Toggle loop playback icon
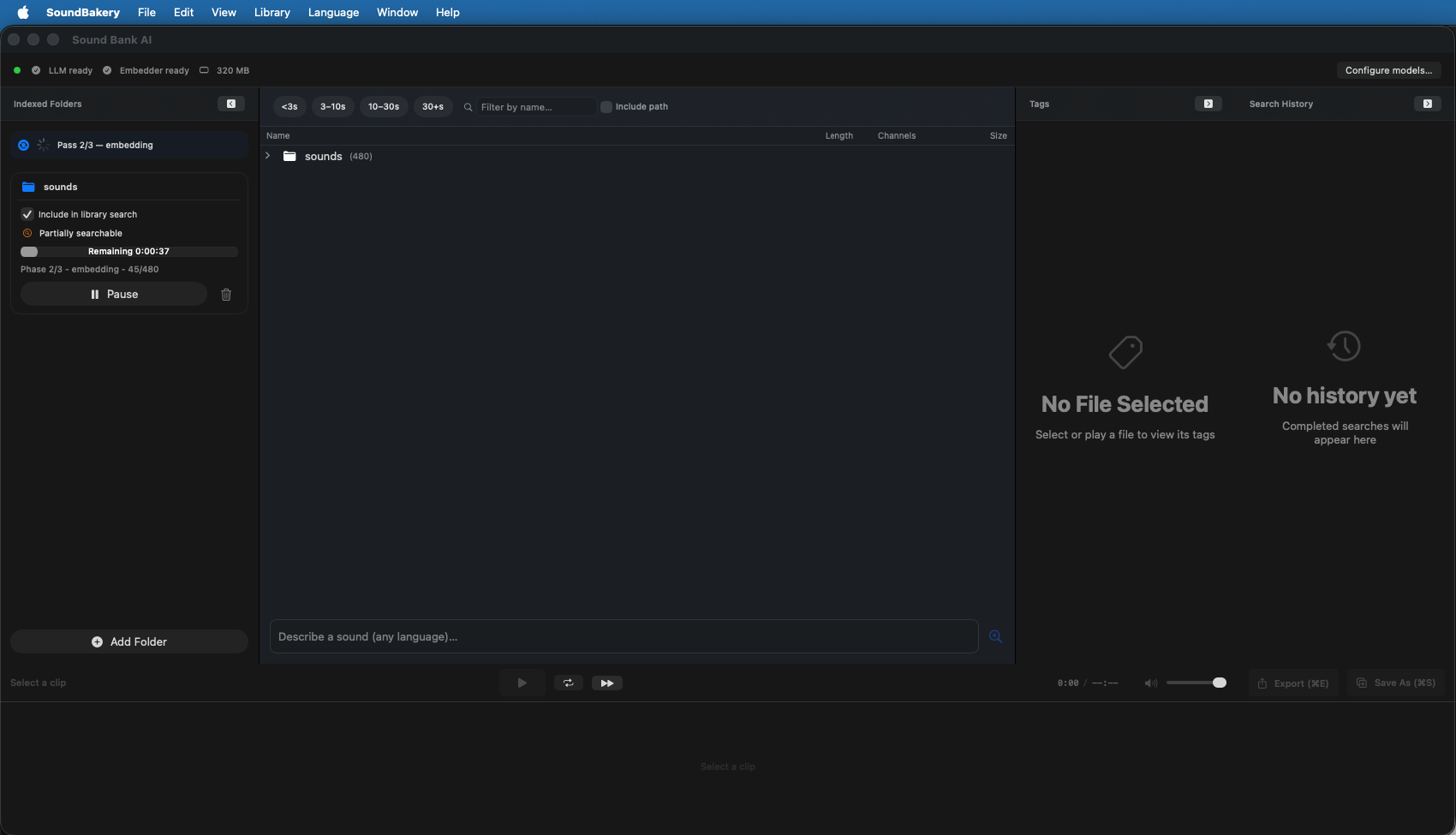The height and width of the screenshot is (835, 1456). (x=569, y=683)
